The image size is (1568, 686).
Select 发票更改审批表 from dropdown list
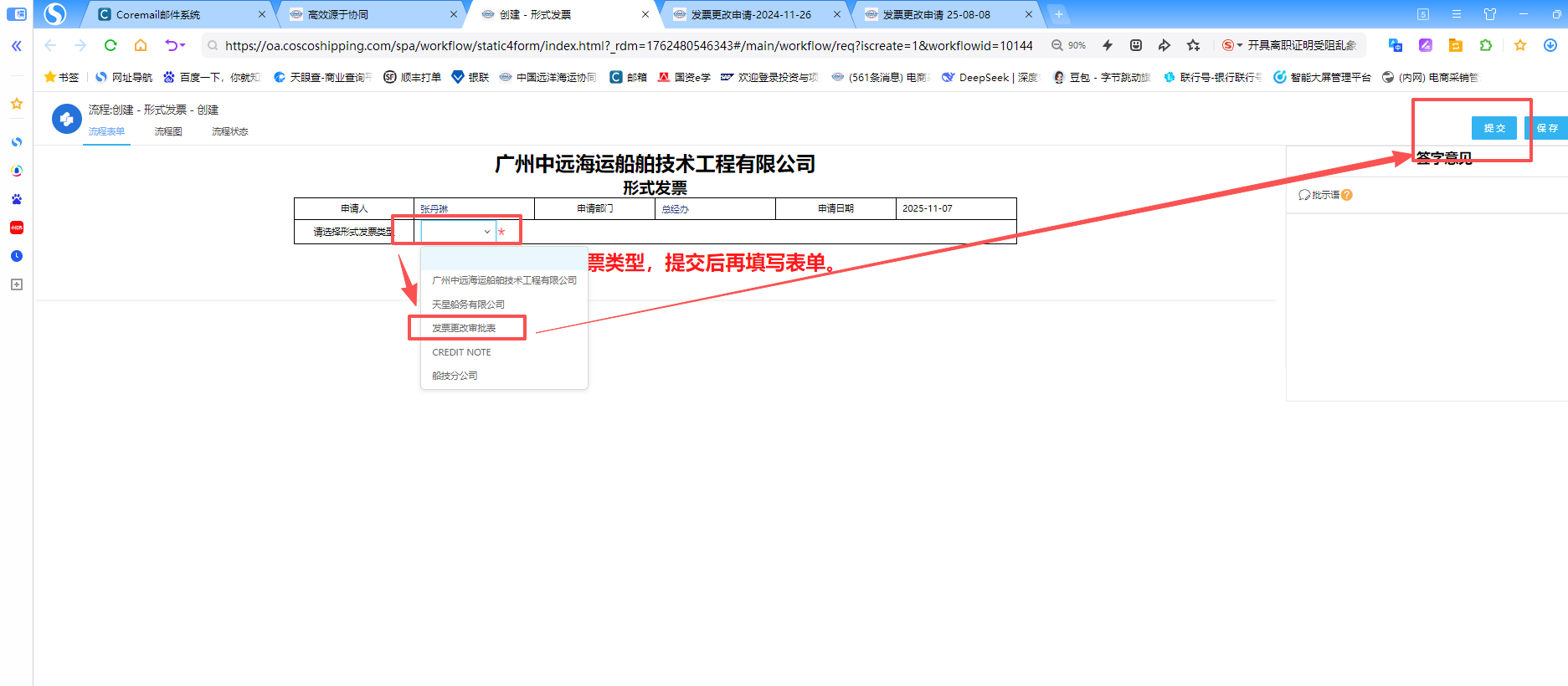coord(464,328)
